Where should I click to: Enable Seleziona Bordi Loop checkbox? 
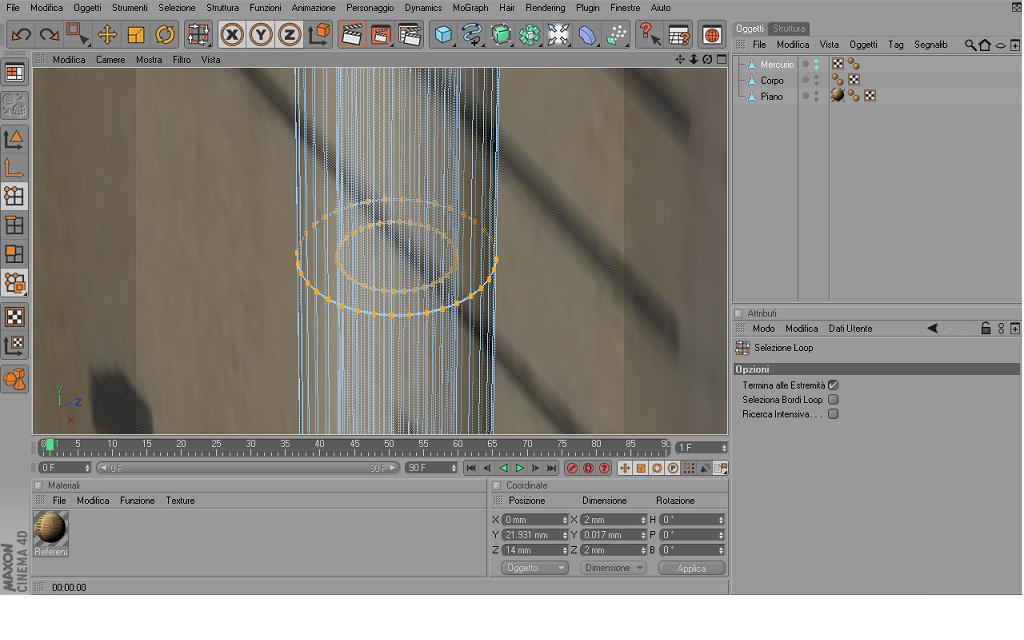[x=833, y=400]
